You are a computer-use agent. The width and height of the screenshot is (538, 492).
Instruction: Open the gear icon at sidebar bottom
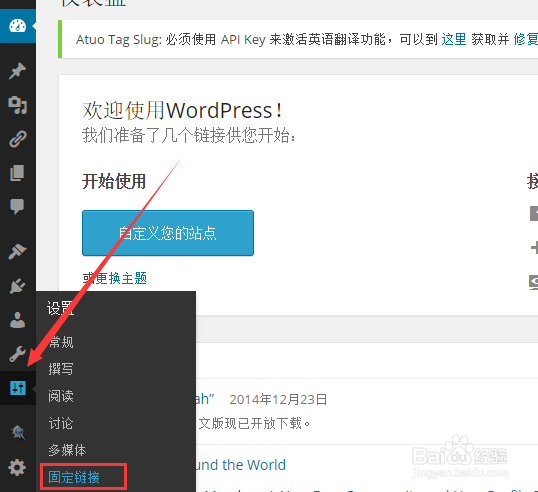[x=17, y=467]
